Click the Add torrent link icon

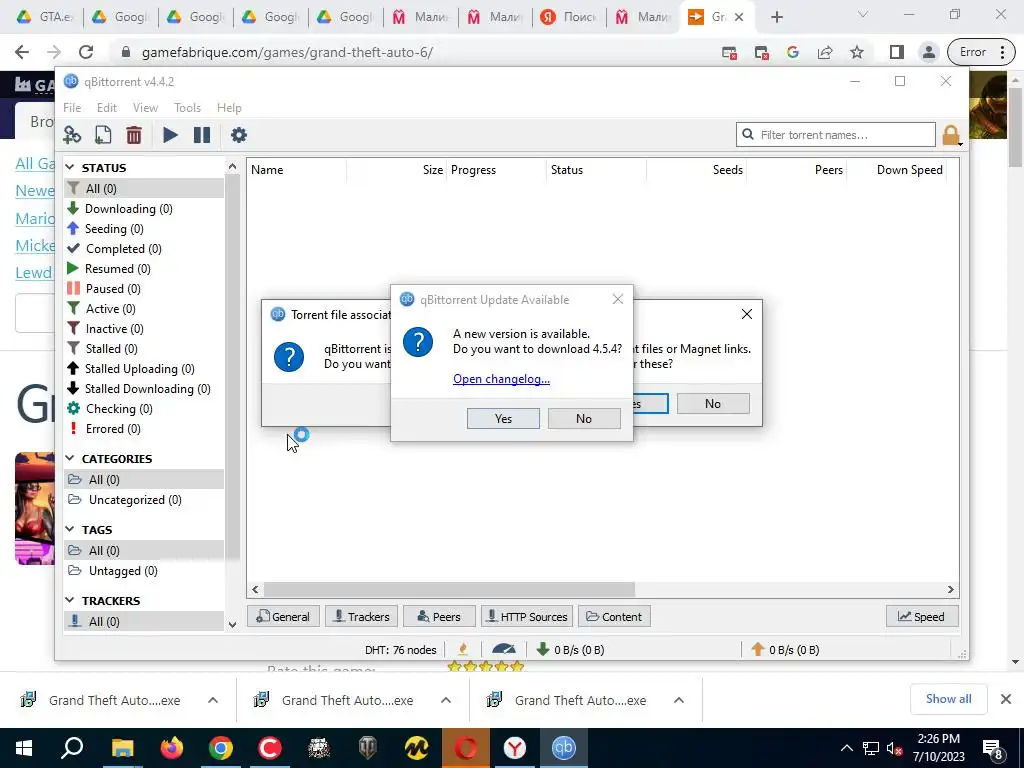coord(72,135)
